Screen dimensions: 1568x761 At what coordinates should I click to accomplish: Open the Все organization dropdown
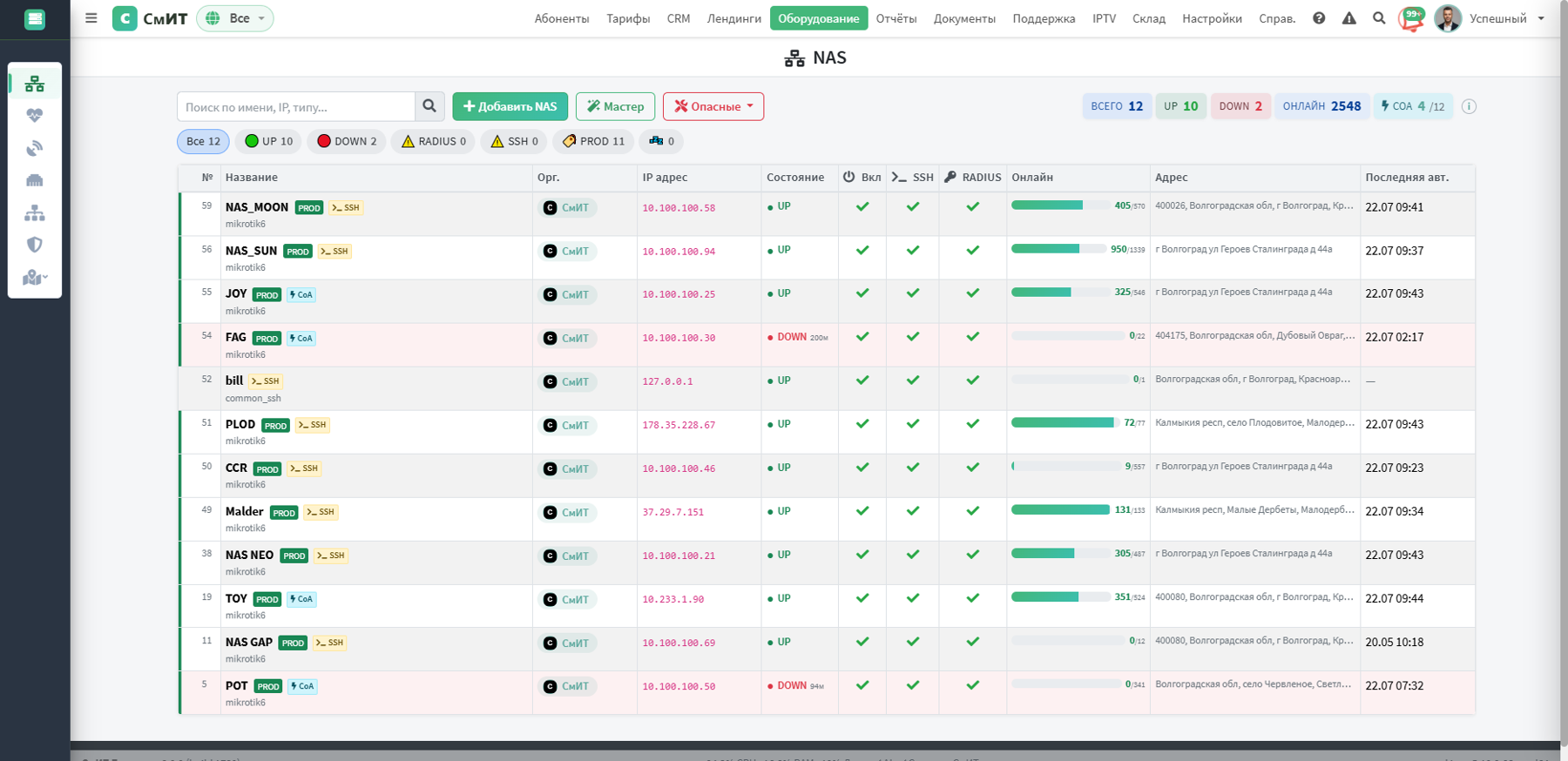pyautogui.click(x=235, y=18)
